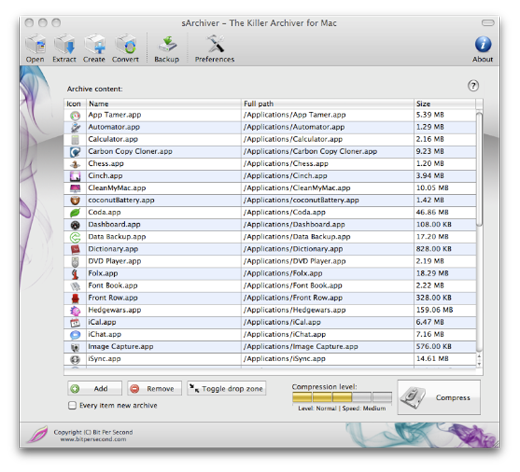Click the App Tamer.app icon
This screenshot has height=472, width=520.
(75, 115)
